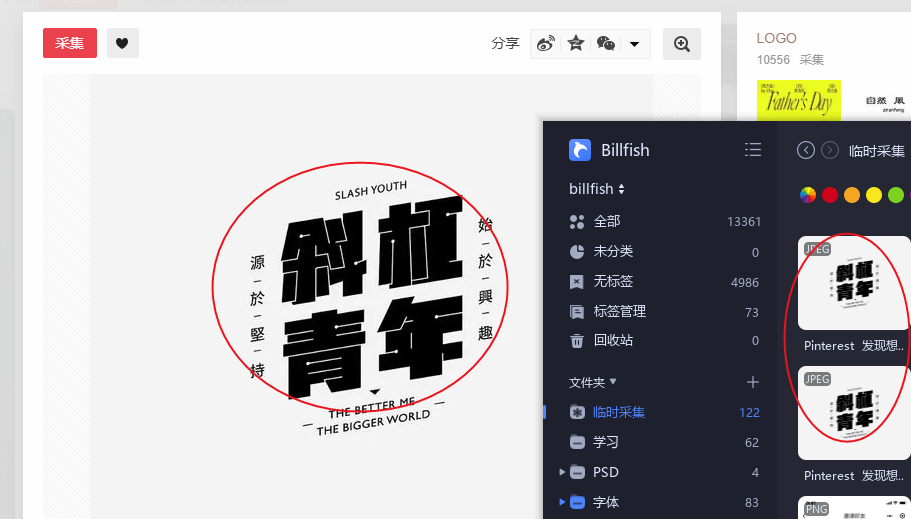The image size is (911, 519).
Task: Click the red 采集 collect button
Action: [x=70, y=43]
